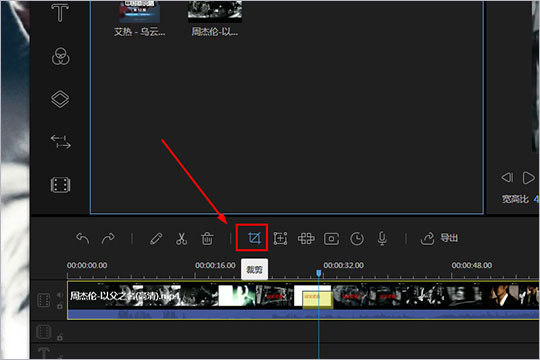
Task: Click the 导出 export button
Action: click(x=440, y=238)
